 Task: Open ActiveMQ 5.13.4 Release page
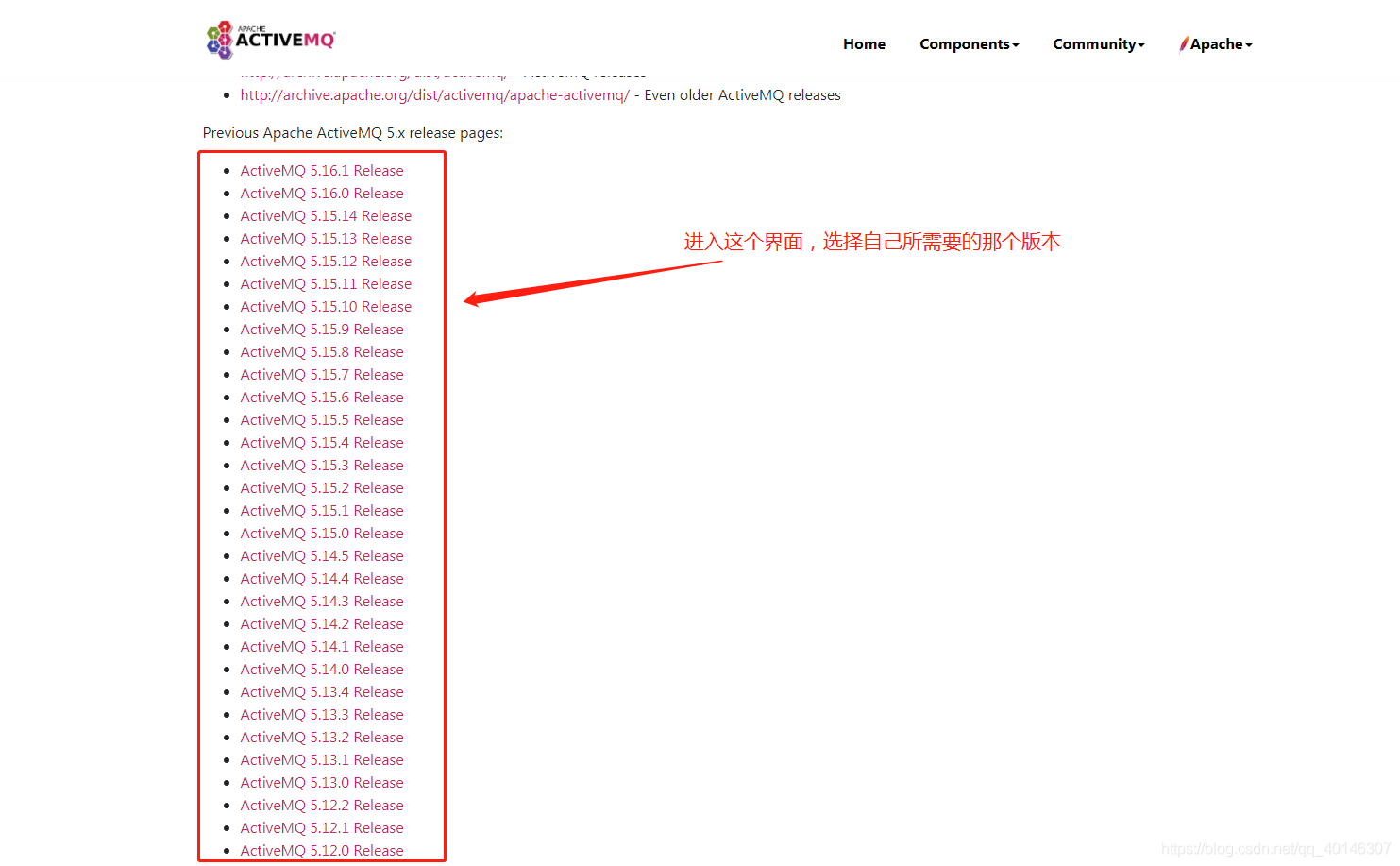click(322, 692)
